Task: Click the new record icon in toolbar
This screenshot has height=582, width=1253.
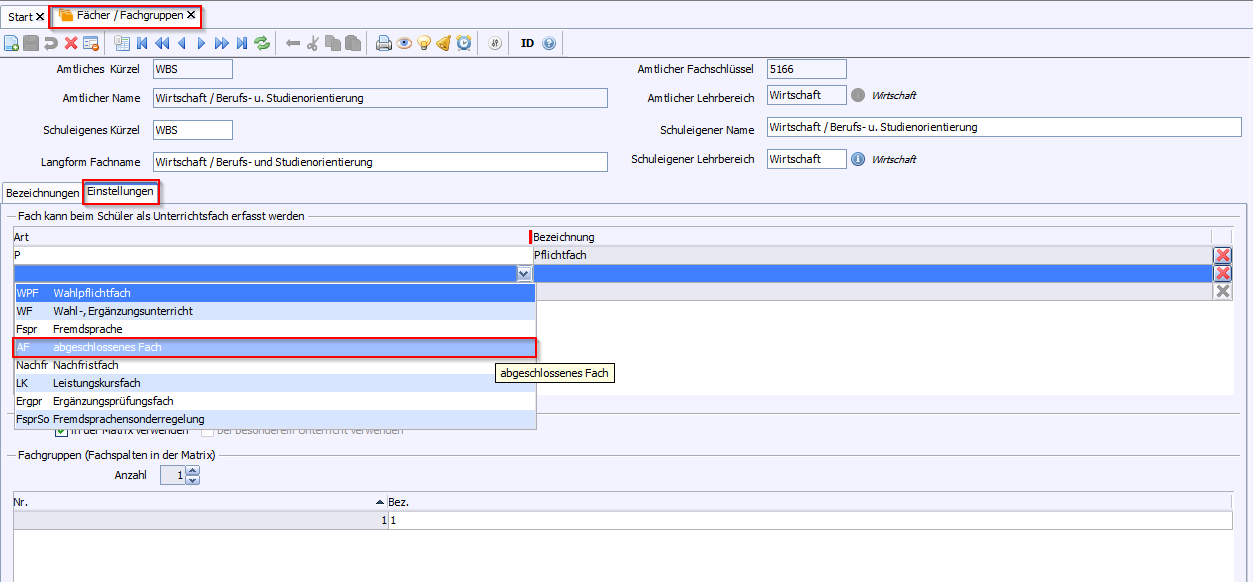Action: point(11,43)
